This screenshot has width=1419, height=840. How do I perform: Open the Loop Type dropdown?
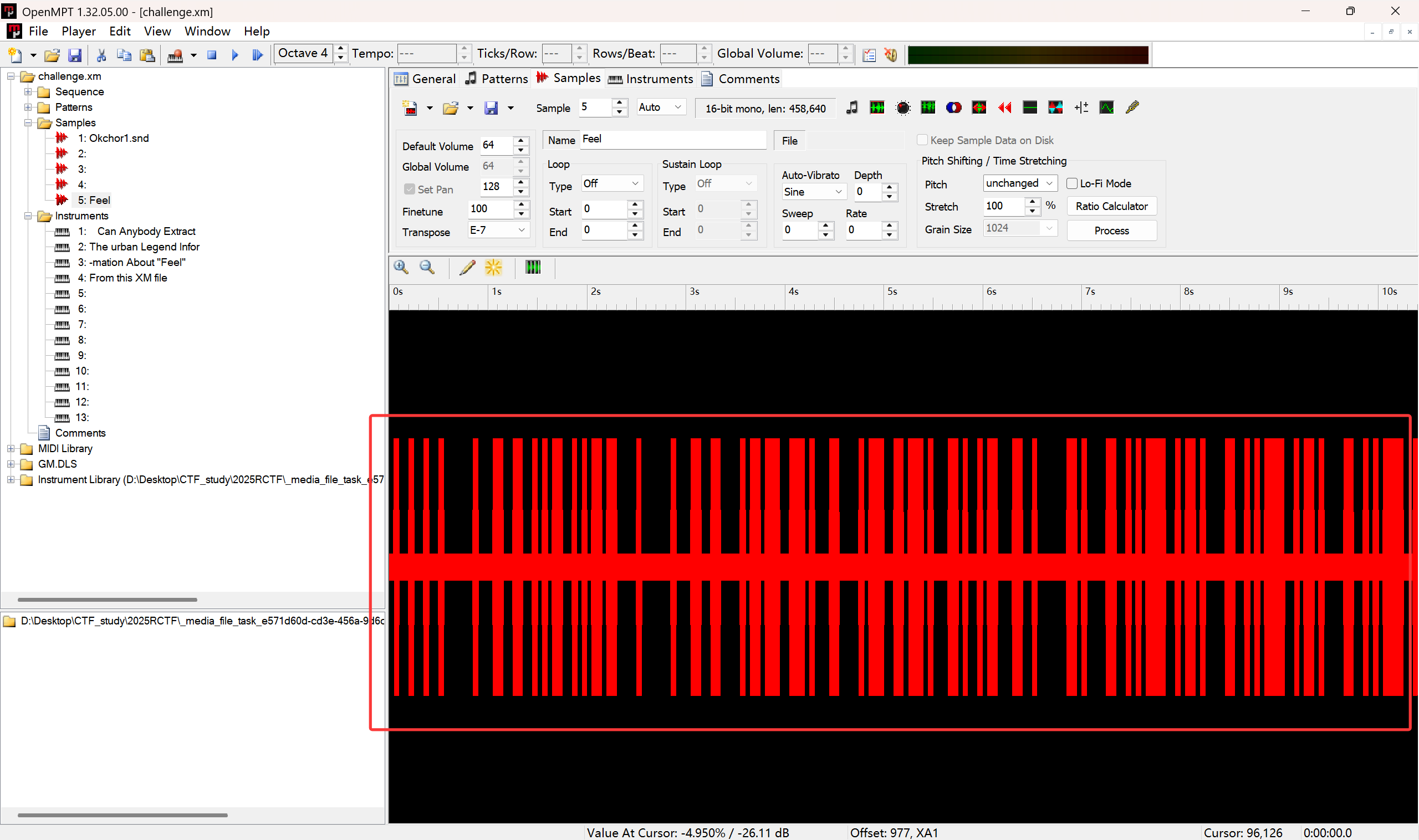pyautogui.click(x=611, y=183)
